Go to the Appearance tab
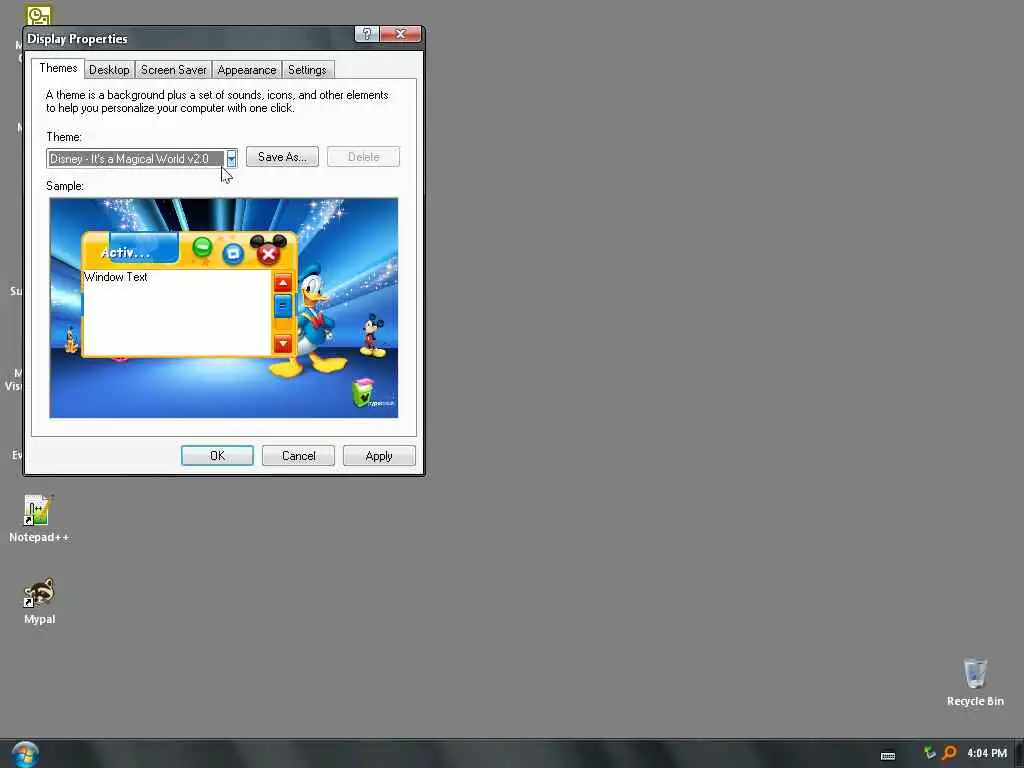 pos(247,70)
